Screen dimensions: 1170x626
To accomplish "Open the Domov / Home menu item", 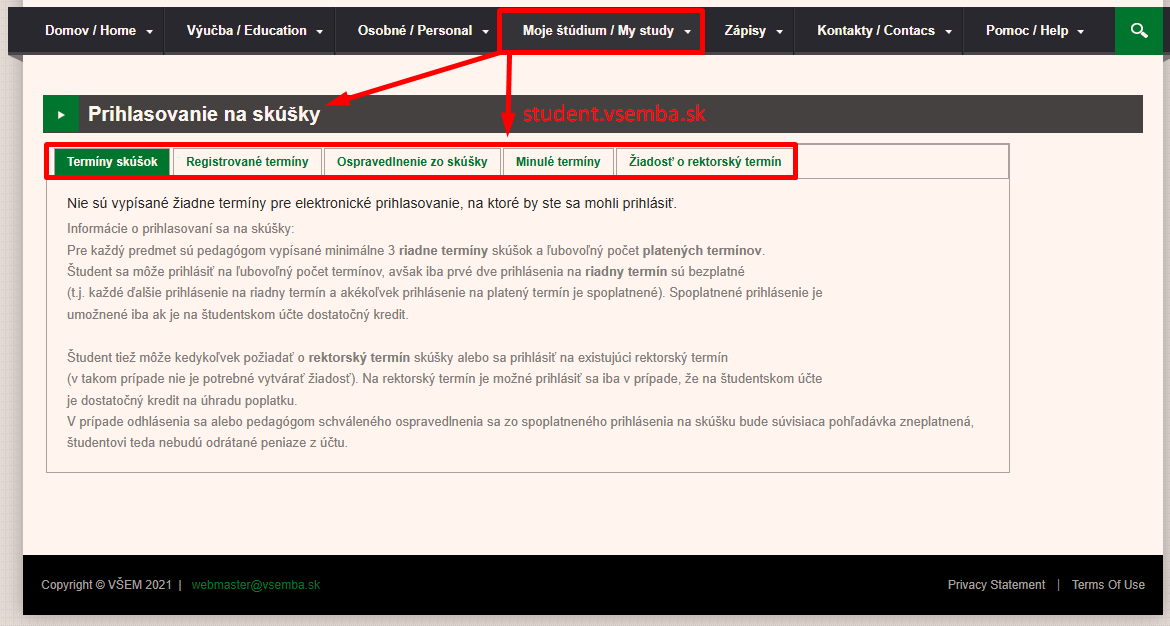I will pos(90,31).
